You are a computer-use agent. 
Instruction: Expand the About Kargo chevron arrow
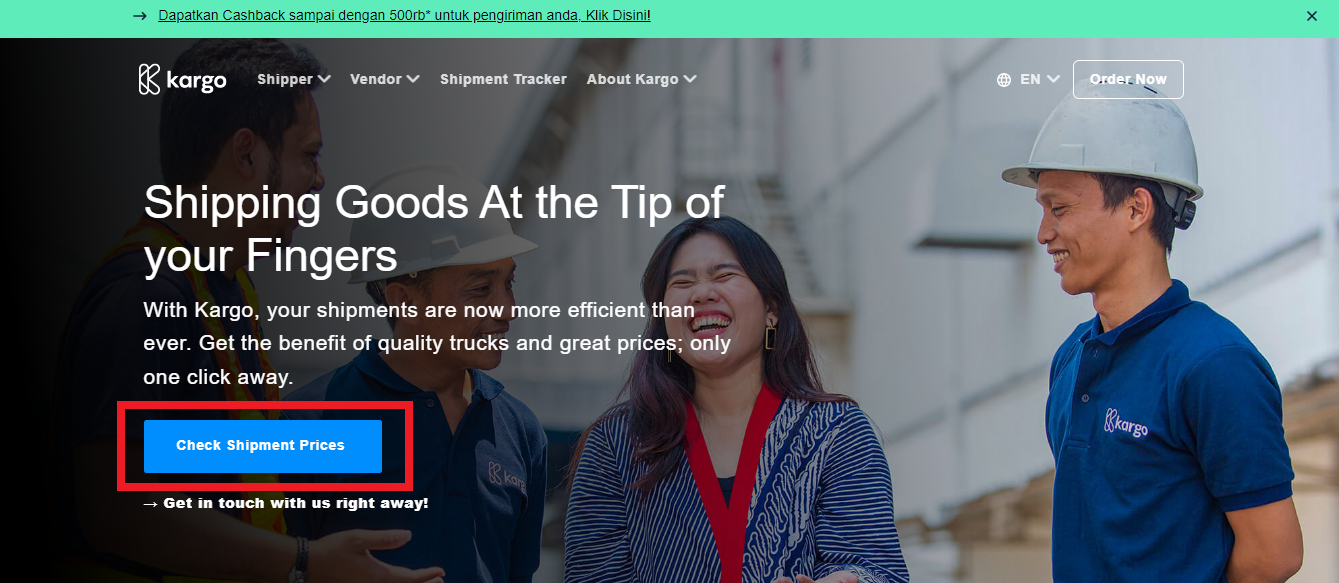click(690, 79)
